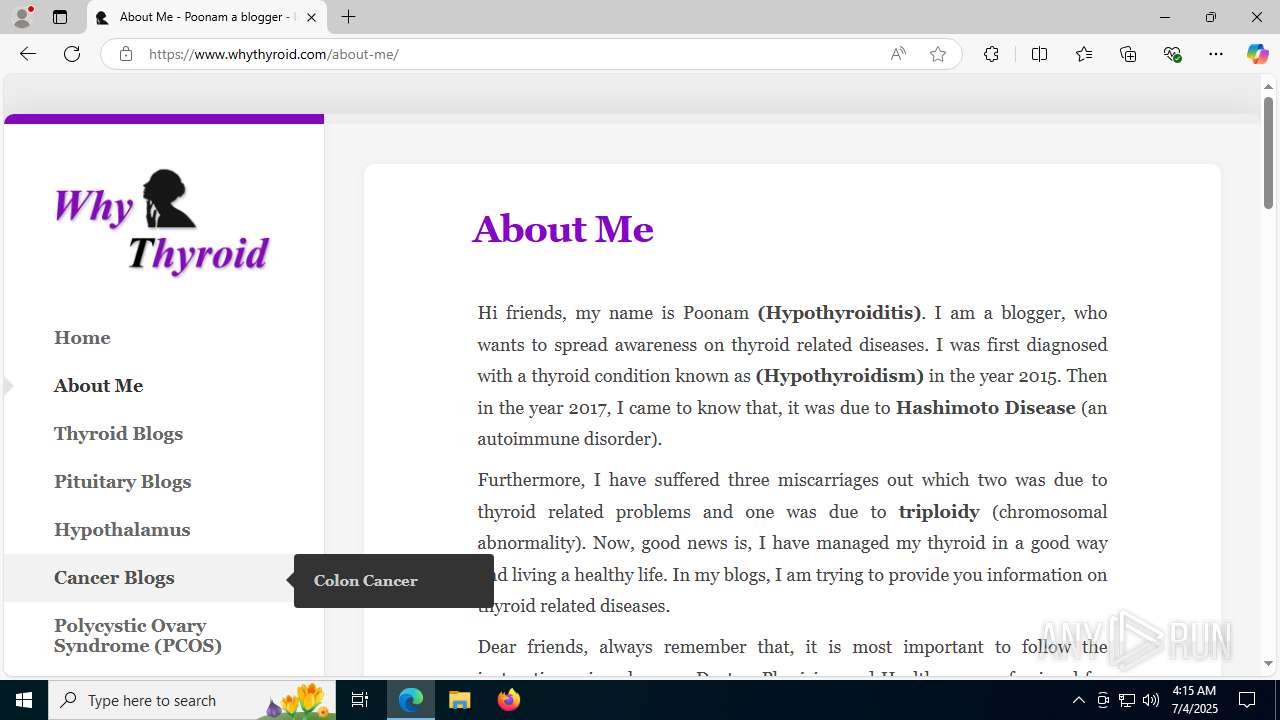Screen dimensions: 1280x720
Task: Open the browser profile icon
Action: (x=22, y=17)
